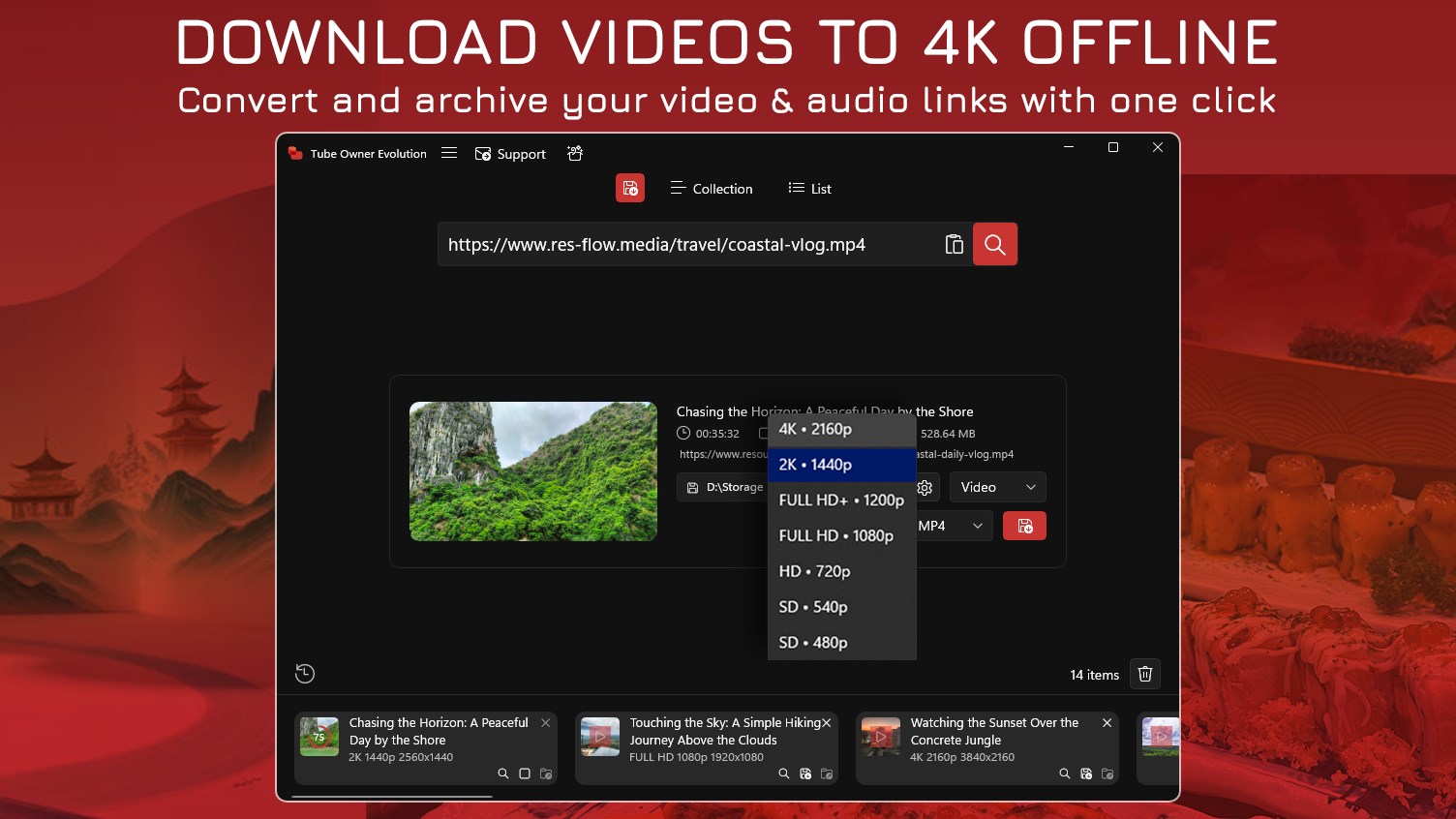1456x819 pixels.
Task: Click search icon on Touching the Sky card
Action: (x=784, y=773)
